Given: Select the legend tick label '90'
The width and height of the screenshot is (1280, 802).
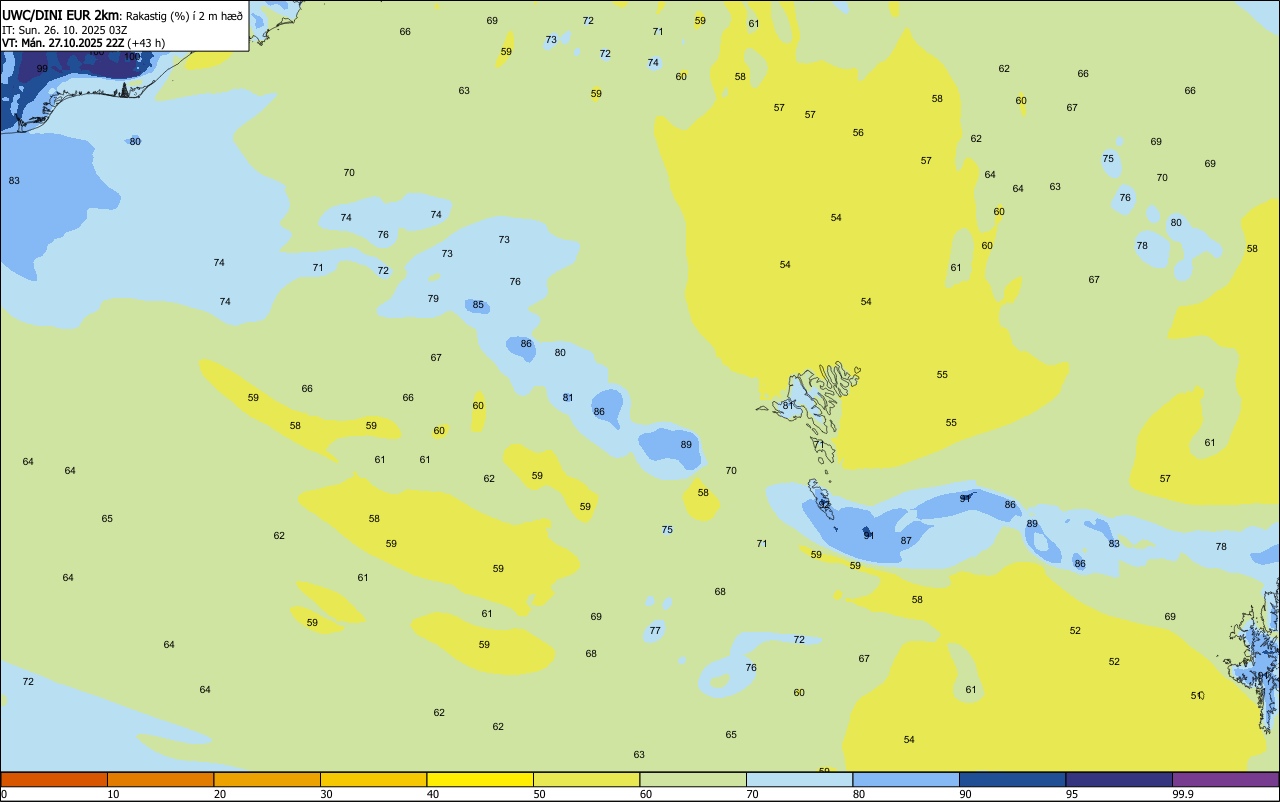Looking at the screenshot, I should (x=965, y=794).
